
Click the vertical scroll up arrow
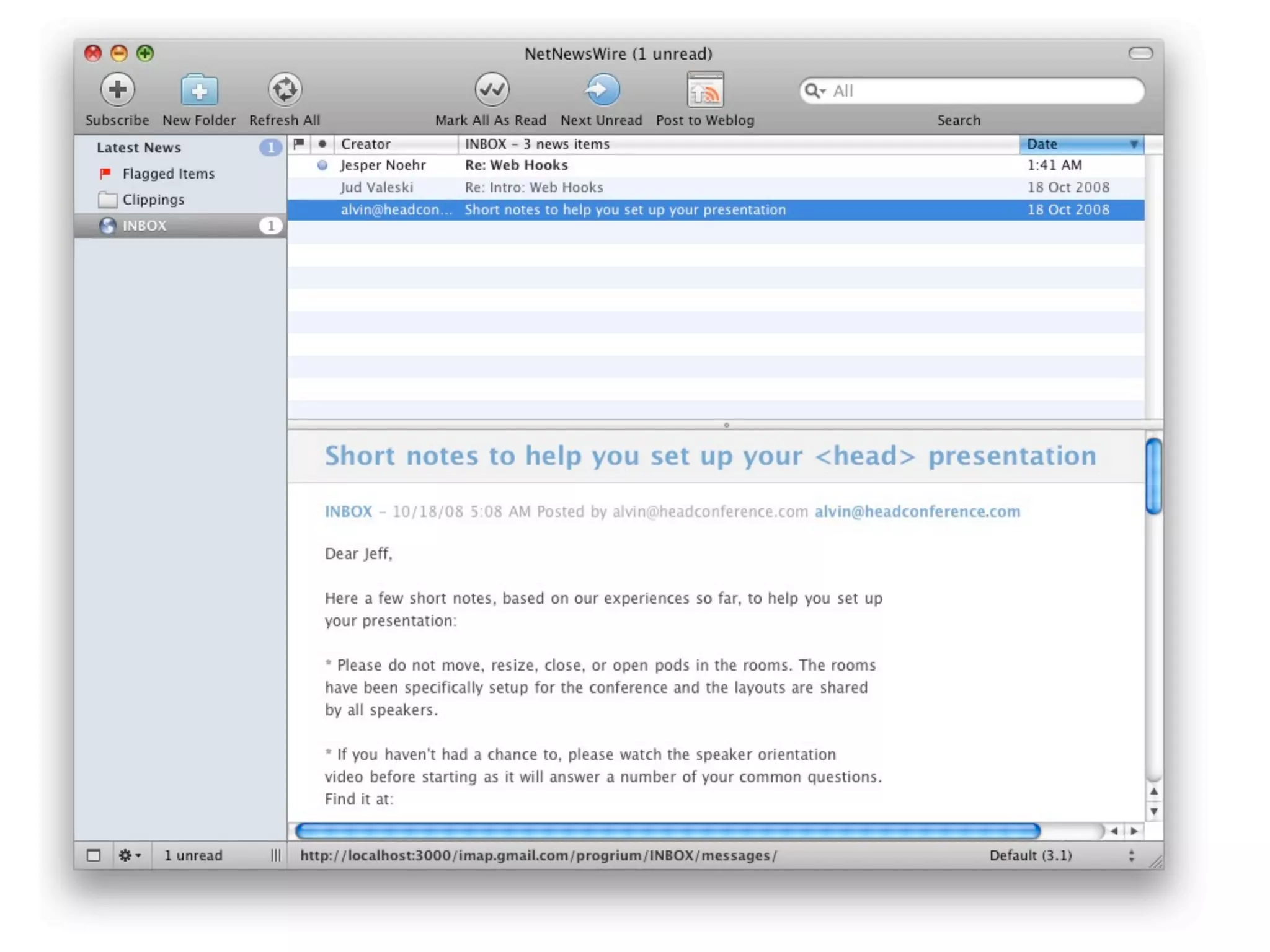pyautogui.click(x=1154, y=791)
